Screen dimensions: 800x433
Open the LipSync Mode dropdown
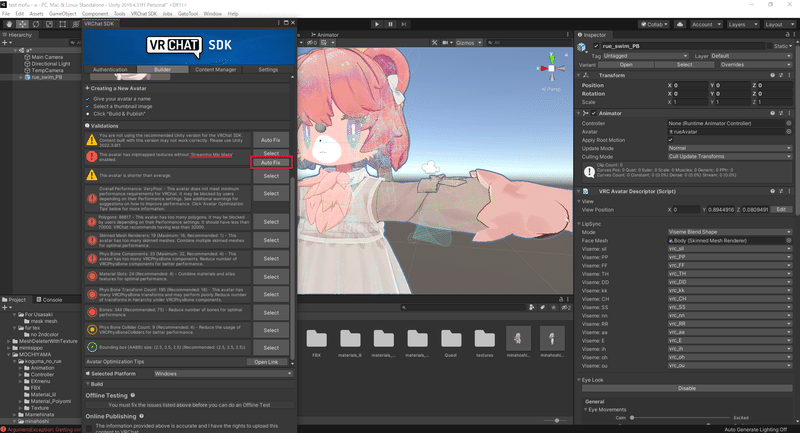click(730, 232)
